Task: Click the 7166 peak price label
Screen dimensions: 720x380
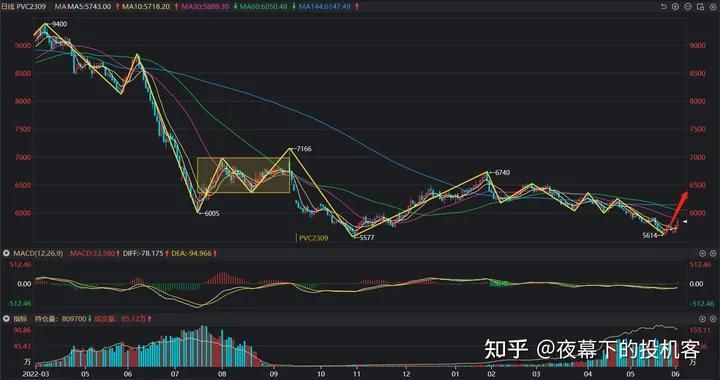Action: 304,149
